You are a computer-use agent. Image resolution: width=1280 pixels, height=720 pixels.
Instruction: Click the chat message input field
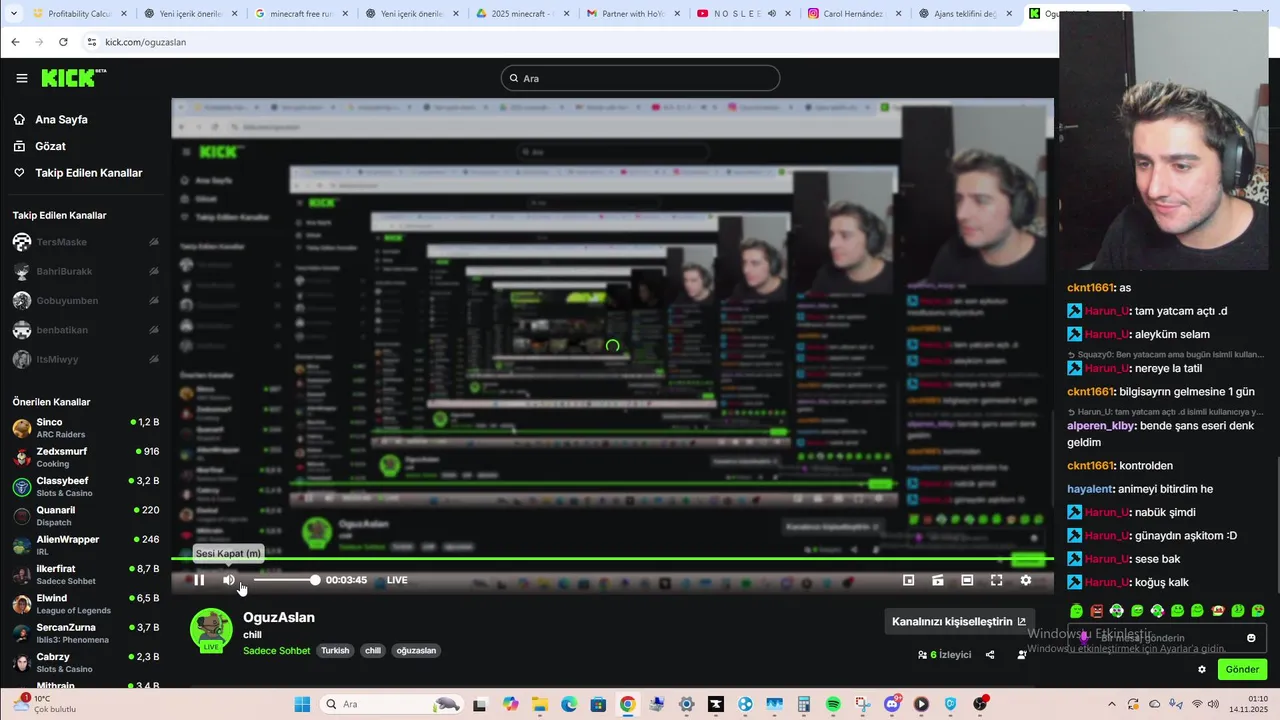coord(1165,638)
